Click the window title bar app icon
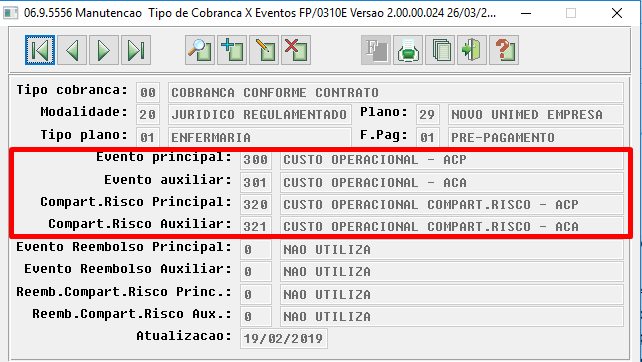This screenshot has height=362, width=642. (x=11, y=13)
